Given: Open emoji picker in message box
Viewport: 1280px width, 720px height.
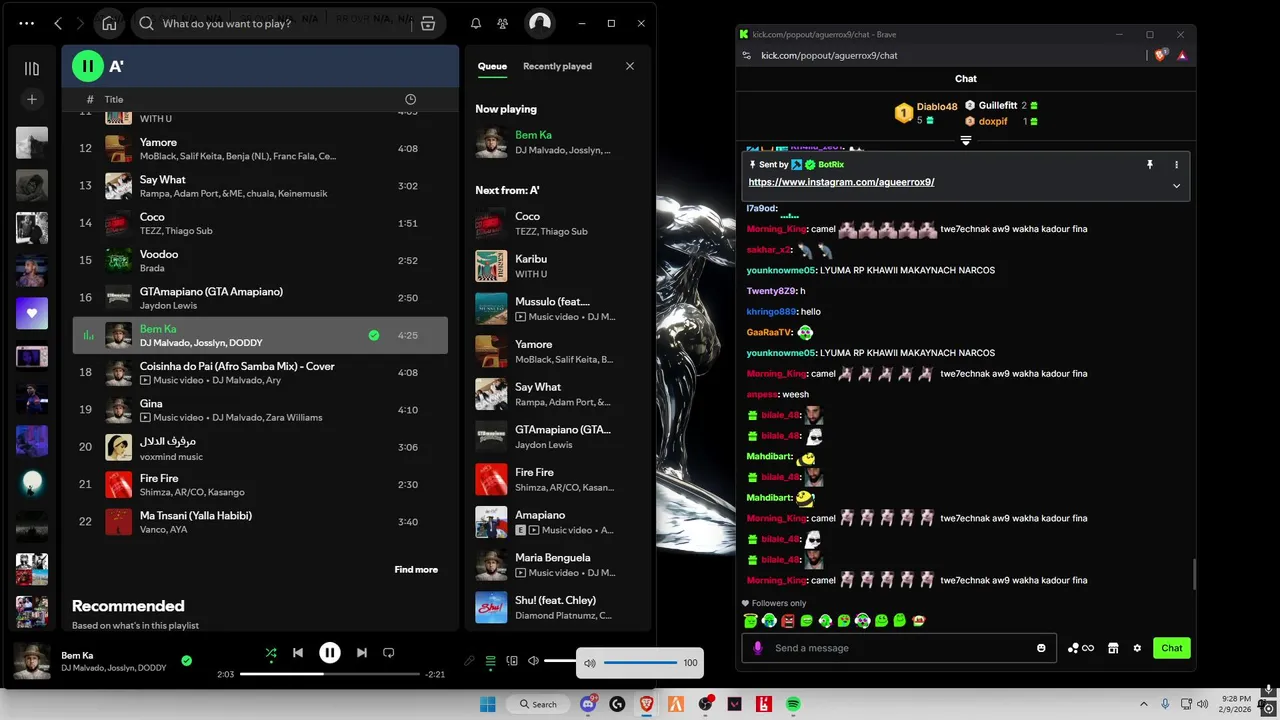Looking at the screenshot, I should coord(1041,648).
